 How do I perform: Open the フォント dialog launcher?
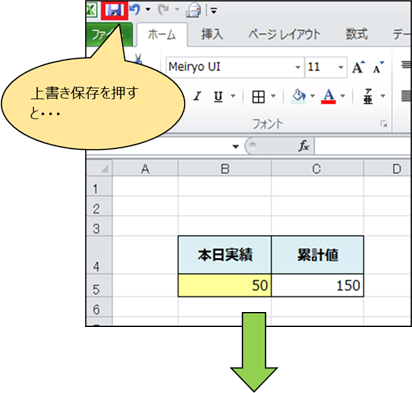pyautogui.click(x=384, y=124)
